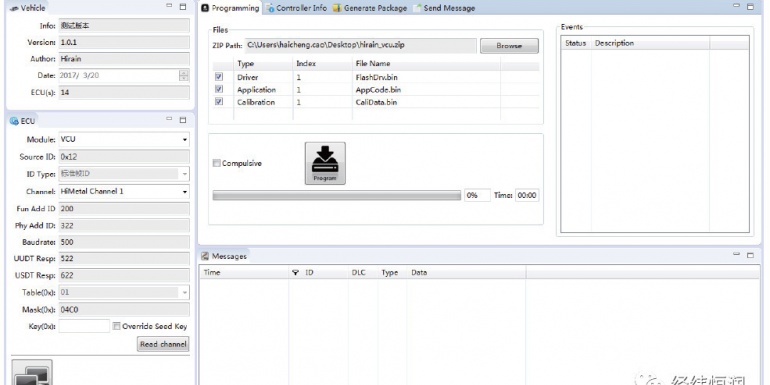This screenshot has width=770, height=385.
Task: Switch to the Controller Info tab
Action: click(297, 8)
